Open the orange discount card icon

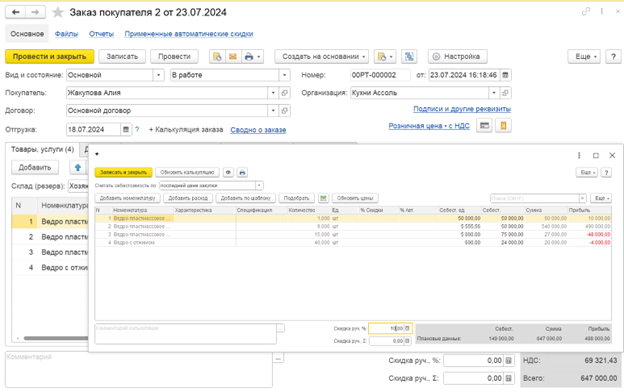pos(503,126)
